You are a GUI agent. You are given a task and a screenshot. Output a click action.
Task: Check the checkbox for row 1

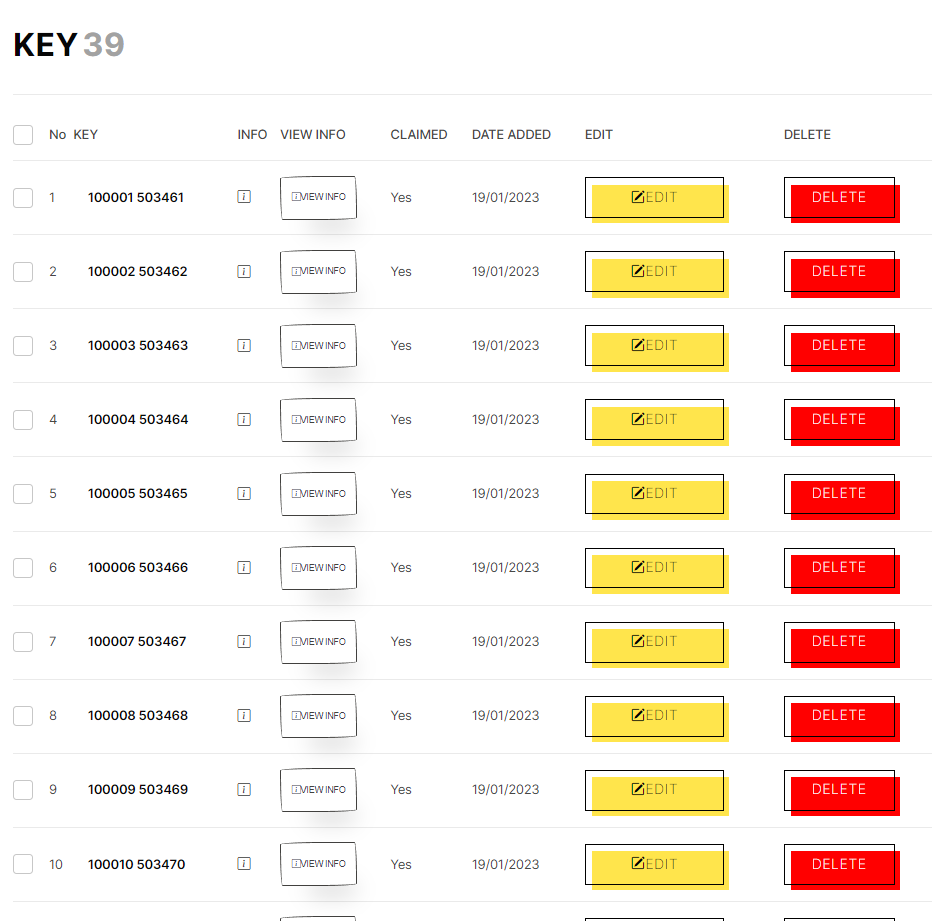point(23,198)
